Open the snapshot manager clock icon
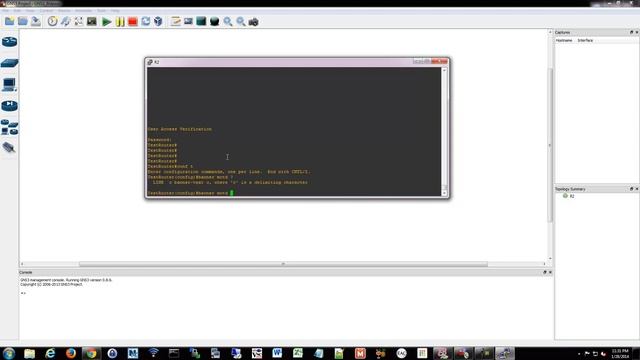Image resolution: width=640 pixels, height=360 pixels. (52, 21)
